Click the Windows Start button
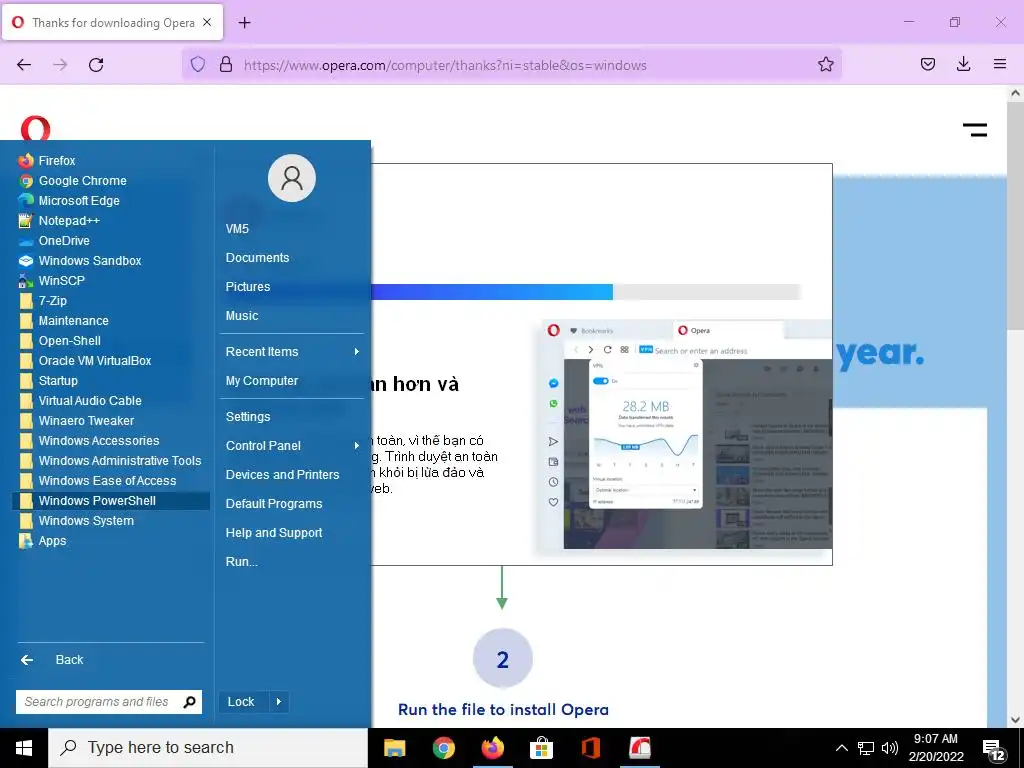 24,748
